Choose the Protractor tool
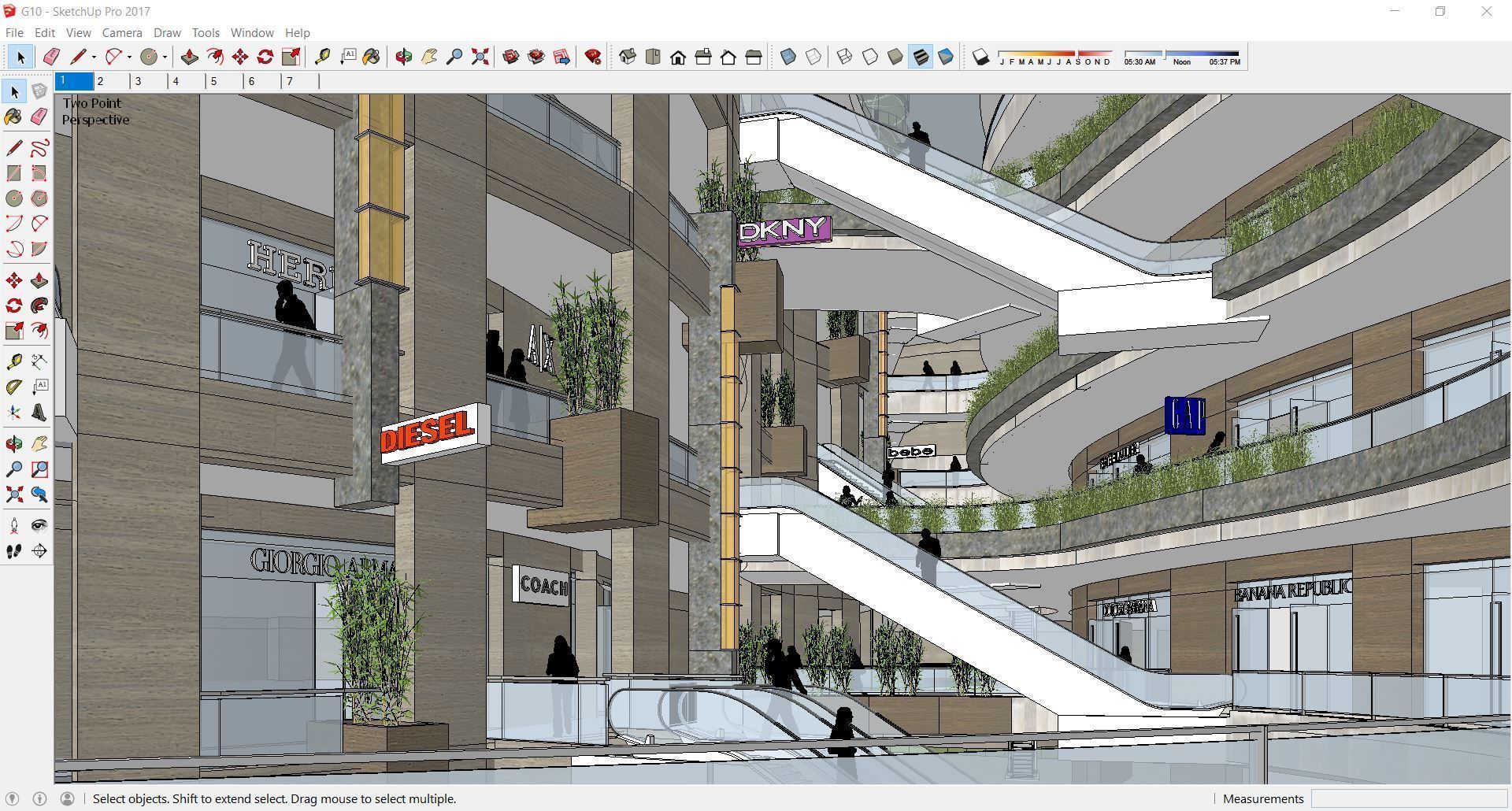Screen dimensions: 1512x811 14,387
